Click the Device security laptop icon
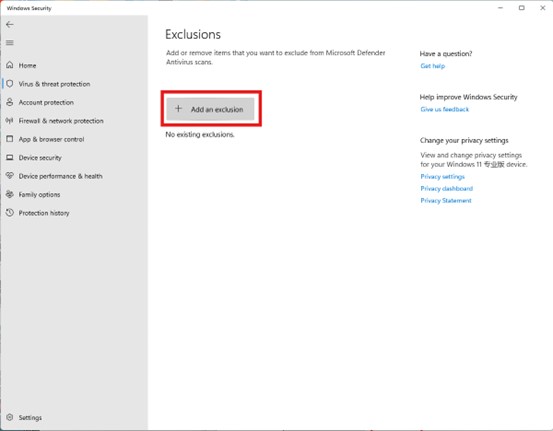 (x=10, y=157)
